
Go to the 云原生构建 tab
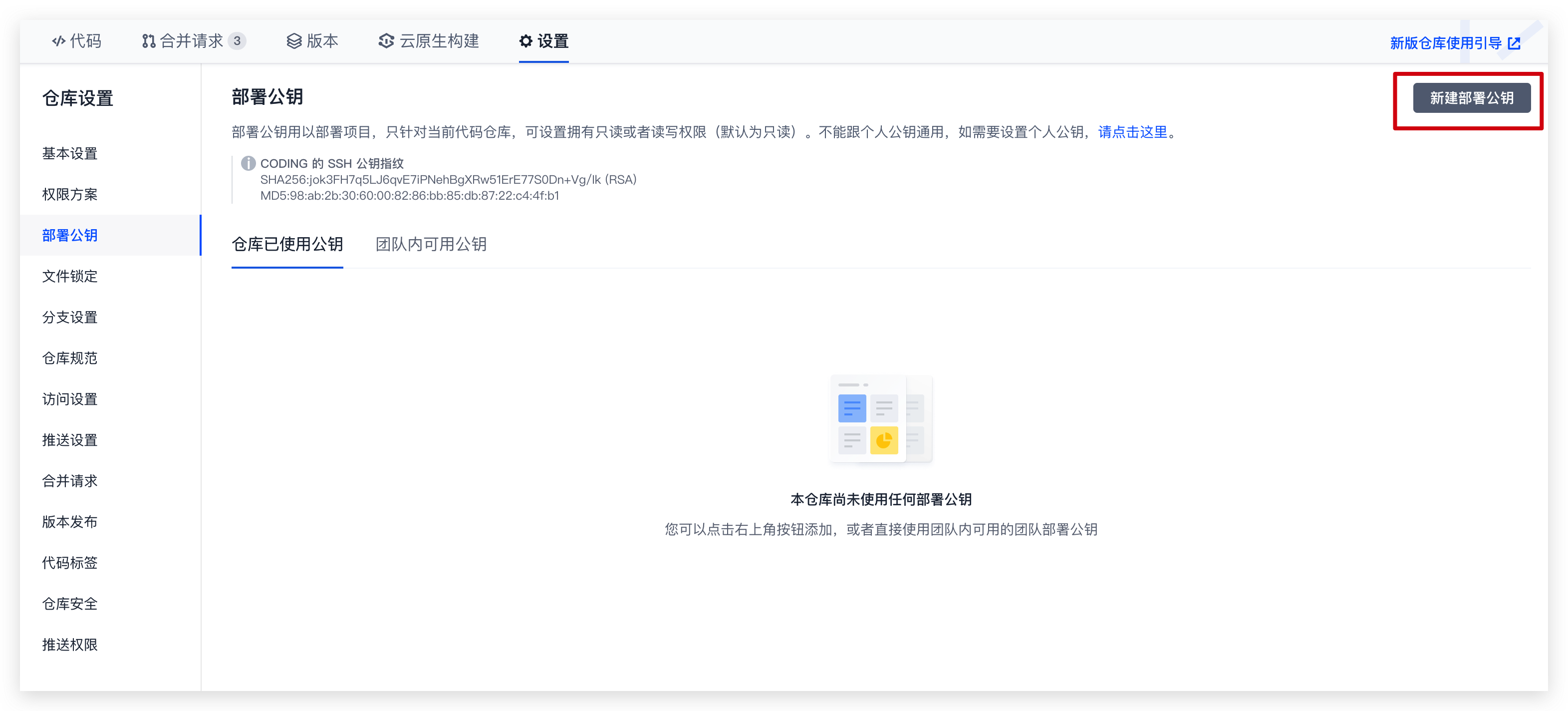point(429,41)
